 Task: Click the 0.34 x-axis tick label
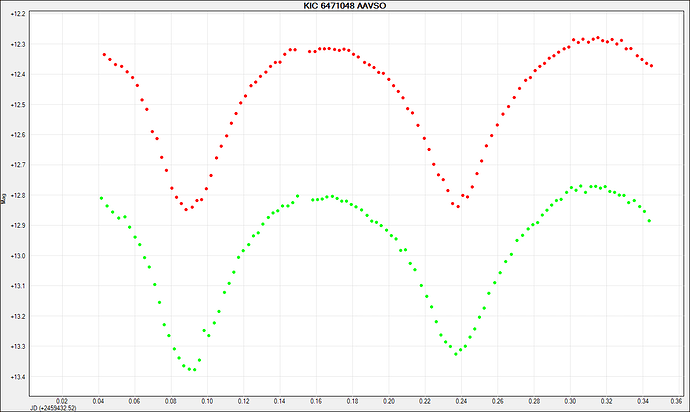643,401
